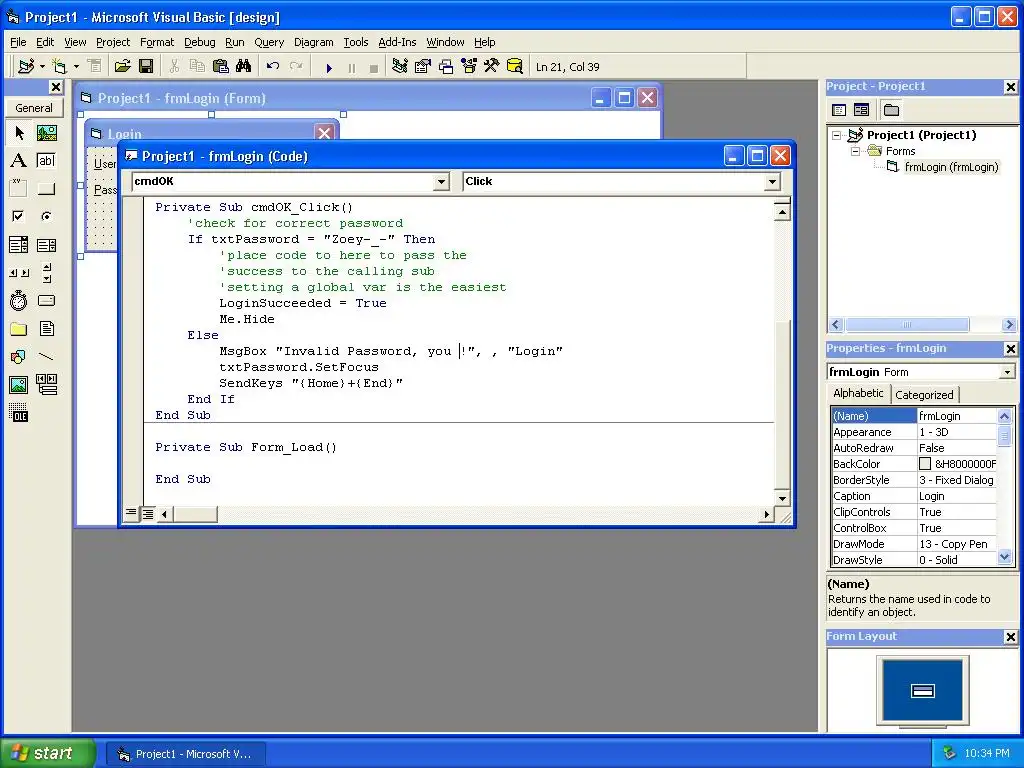This screenshot has width=1024, height=768.
Task: Click the Add Form toolbar icon
Action: 59,66
